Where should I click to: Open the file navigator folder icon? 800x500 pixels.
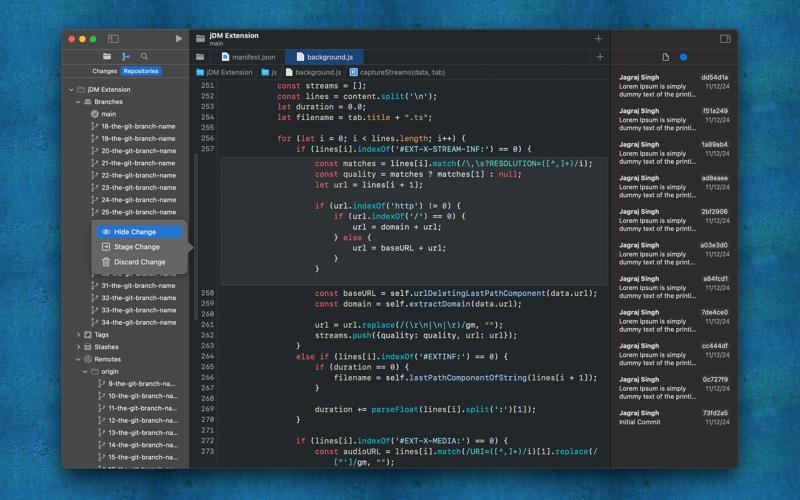tap(107, 57)
